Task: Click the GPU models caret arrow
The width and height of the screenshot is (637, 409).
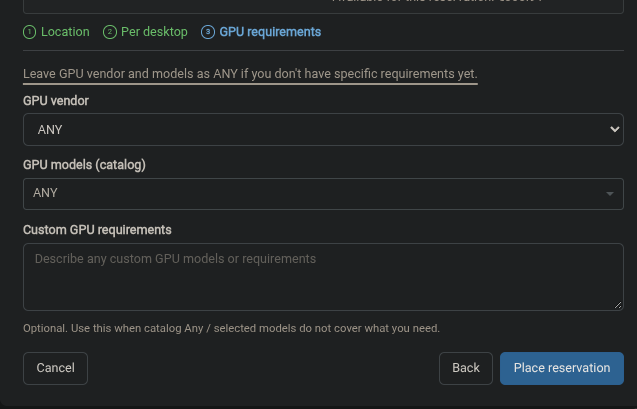Action: click(610, 194)
